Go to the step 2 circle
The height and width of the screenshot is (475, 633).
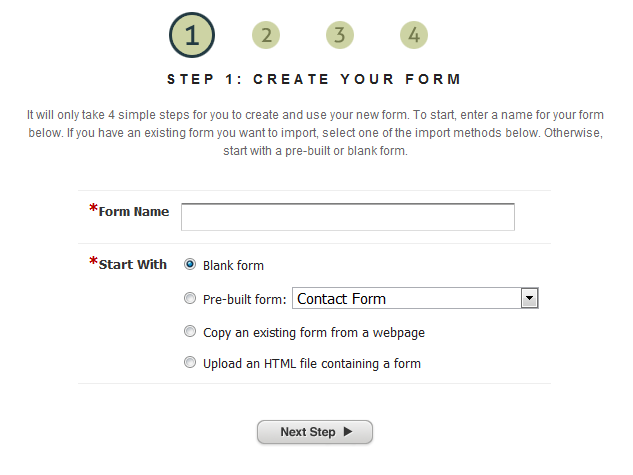pyautogui.click(x=266, y=35)
